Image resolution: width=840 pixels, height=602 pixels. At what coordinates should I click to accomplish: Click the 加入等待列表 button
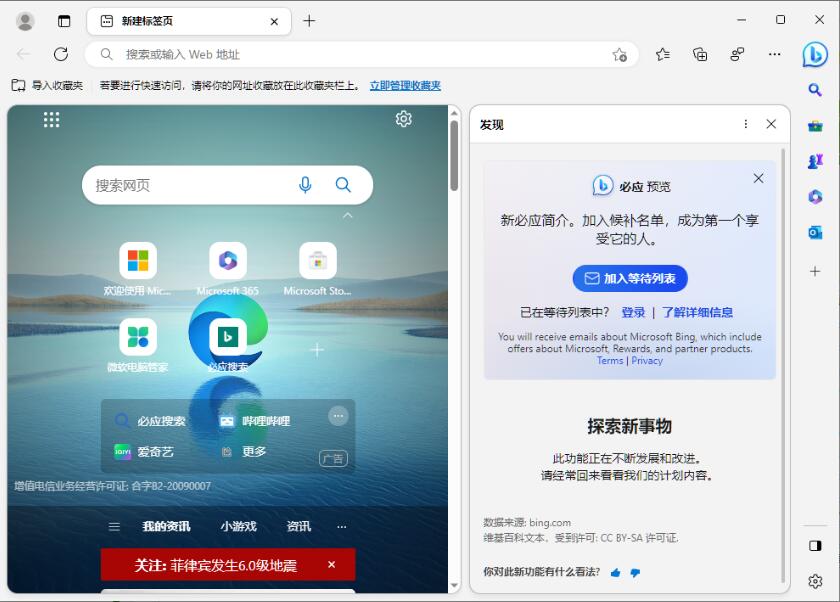coord(630,279)
